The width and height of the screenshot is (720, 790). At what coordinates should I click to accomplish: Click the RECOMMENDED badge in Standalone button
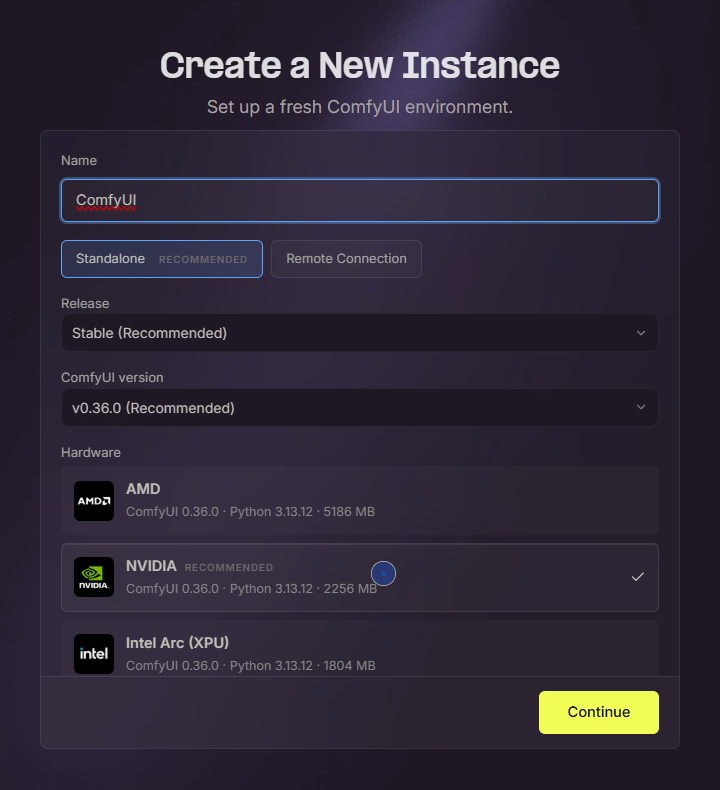[203, 259]
